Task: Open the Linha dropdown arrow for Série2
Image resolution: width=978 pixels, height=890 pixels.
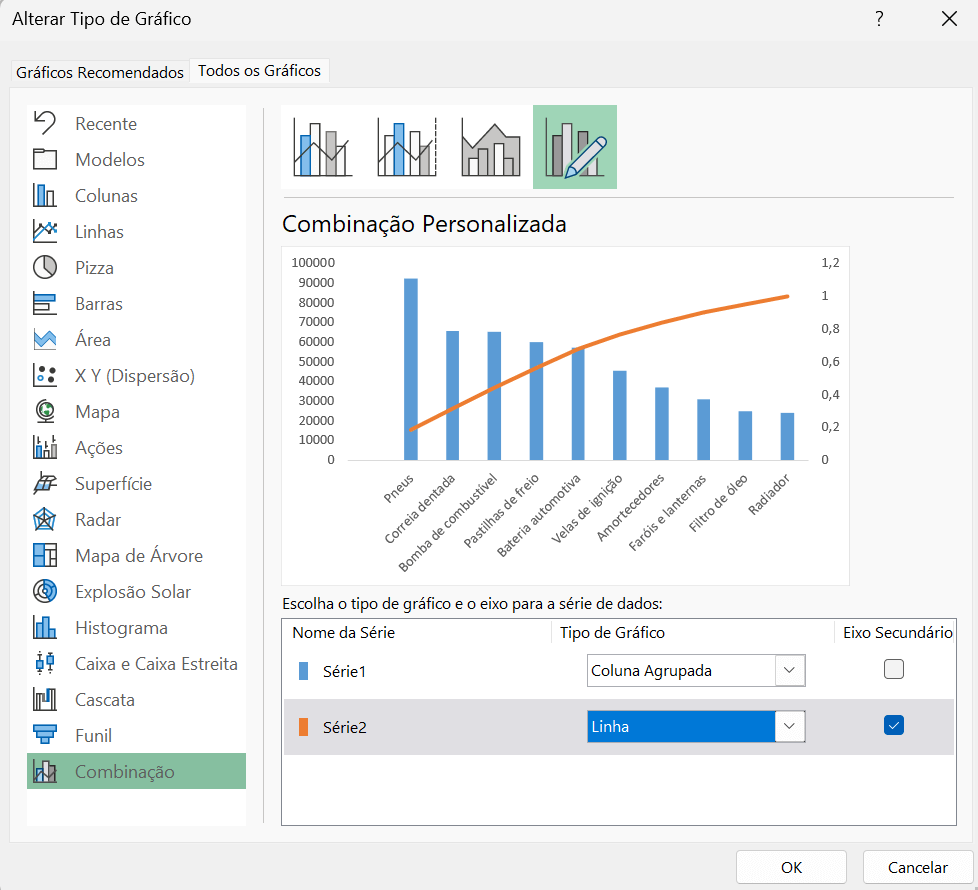Action: coord(790,727)
